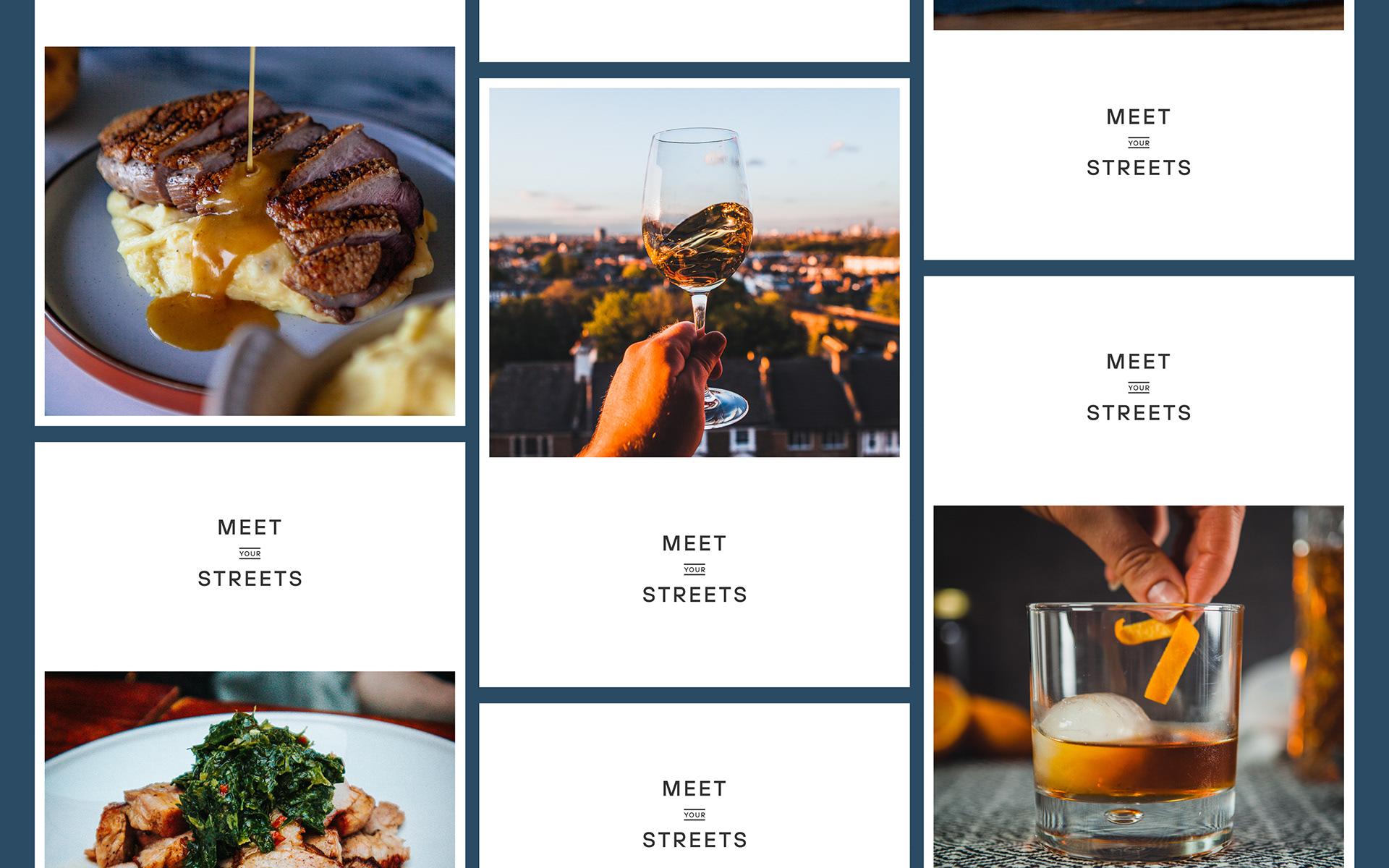Viewport: 1389px width, 868px height.
Task: Click the cropped wooden table photo strip
Action: [1139, 14]
